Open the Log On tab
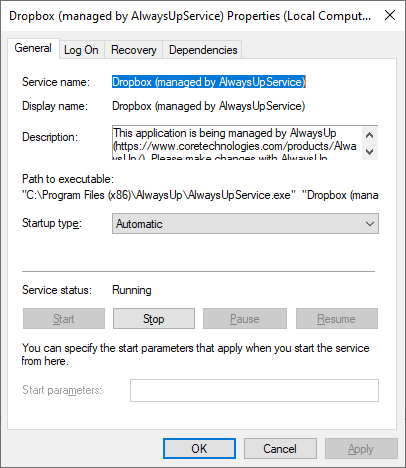Viewport: 406px width, 468px height. click(81, 50)
